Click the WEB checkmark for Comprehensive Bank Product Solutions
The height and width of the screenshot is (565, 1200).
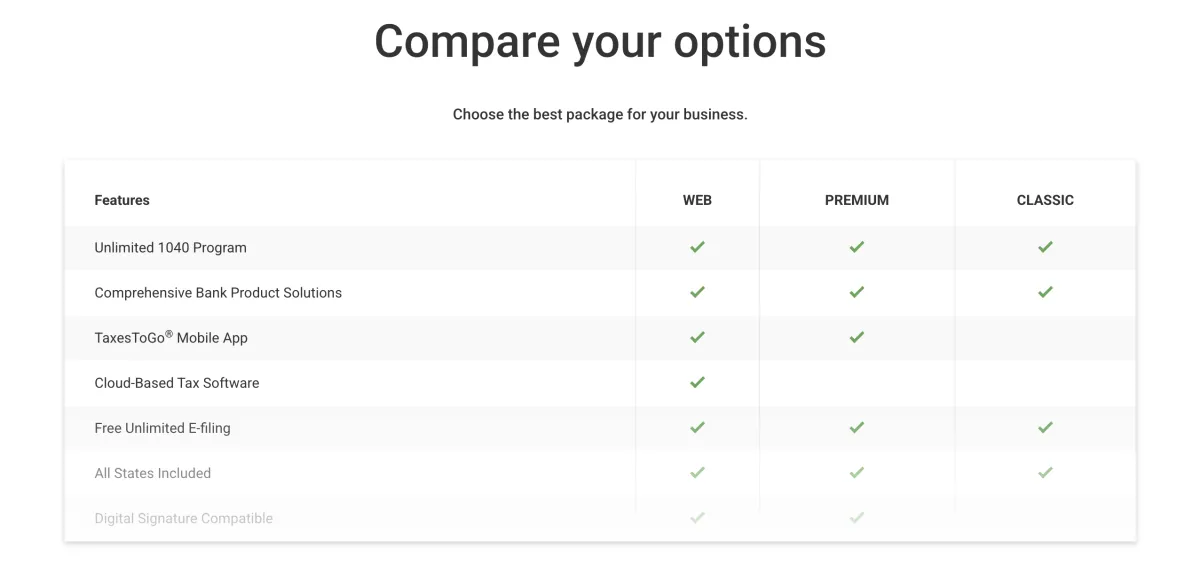tap(697, 292)
